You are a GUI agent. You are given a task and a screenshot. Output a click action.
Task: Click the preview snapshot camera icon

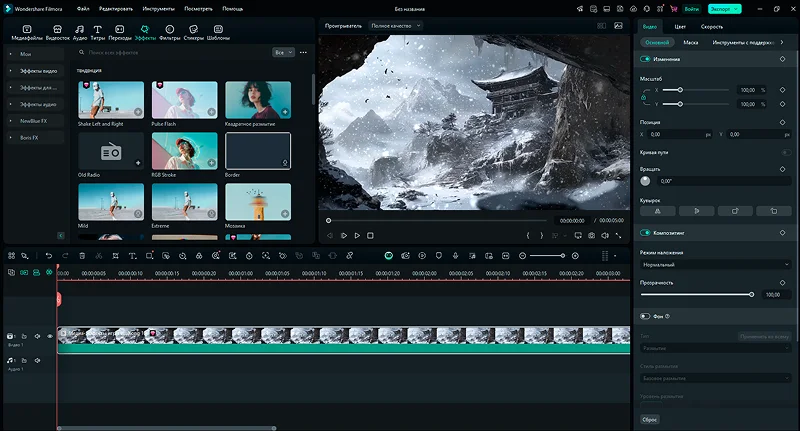(591, 236)
